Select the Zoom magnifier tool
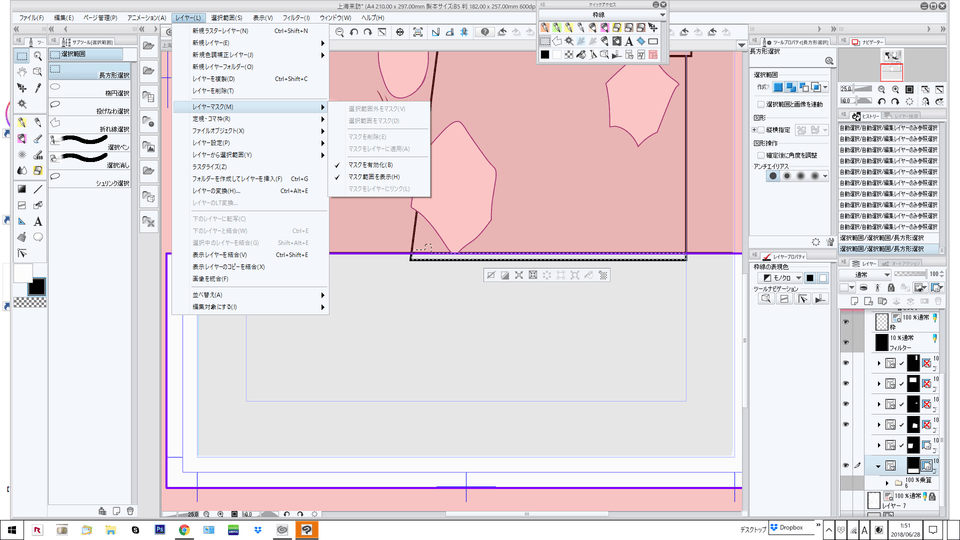 pyautogui.click(x=38, y=56)
